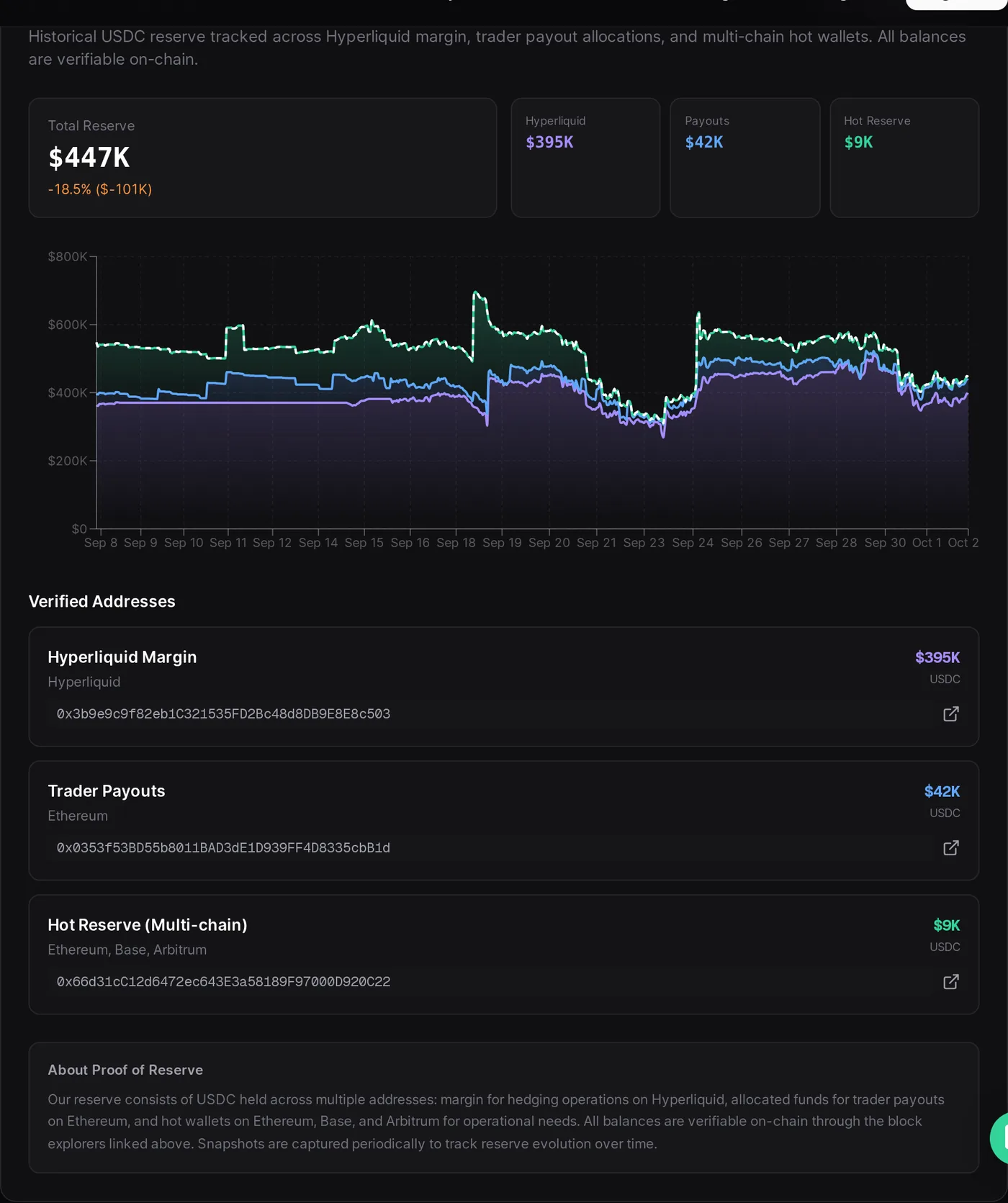Click $9K in the Hot Reserve summary card

click(858, 142)
